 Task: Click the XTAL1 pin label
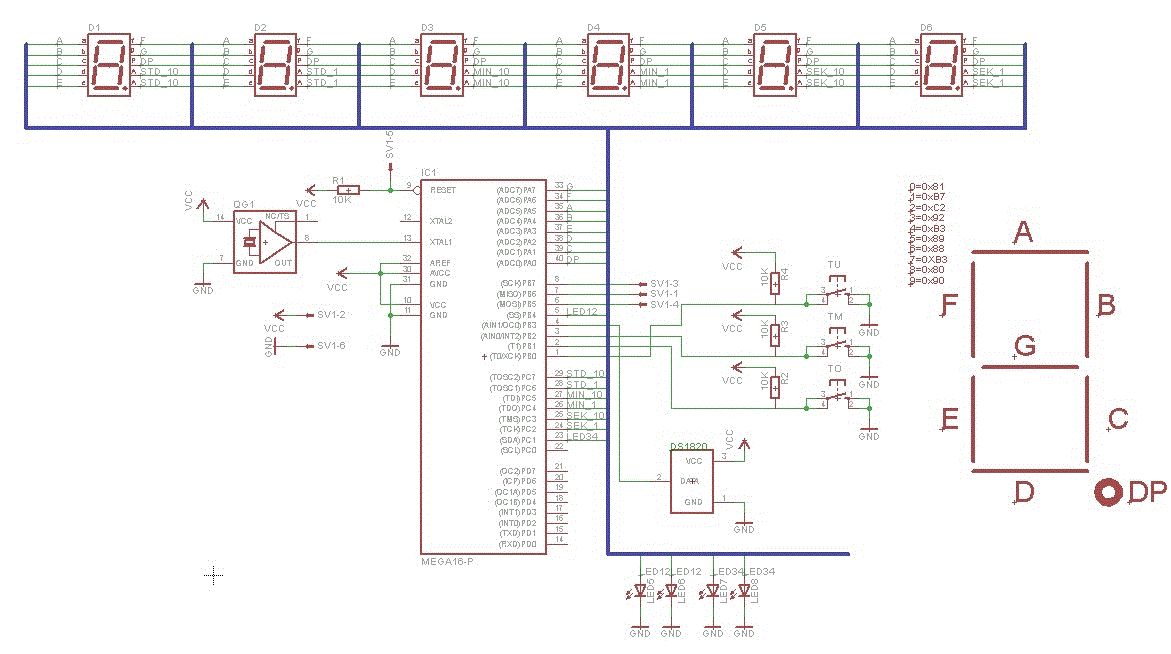pos(441,242)
